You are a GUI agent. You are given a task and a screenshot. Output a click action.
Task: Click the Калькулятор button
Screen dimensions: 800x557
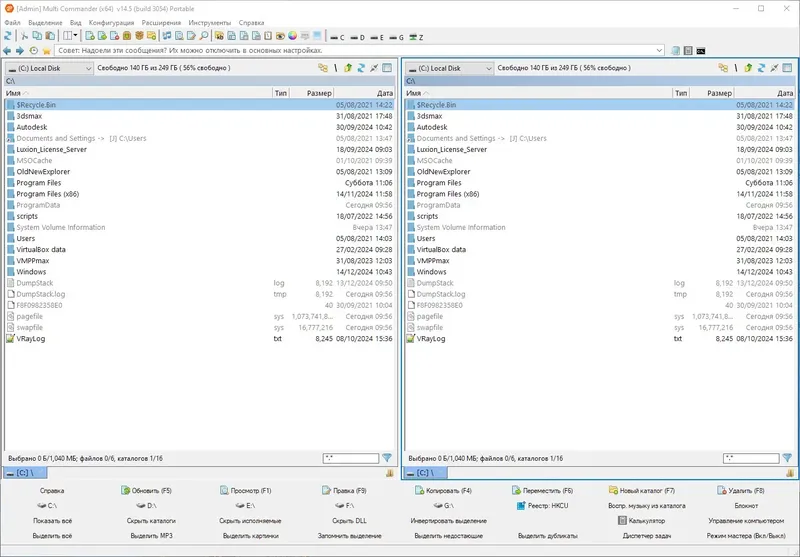pos(642,521)
